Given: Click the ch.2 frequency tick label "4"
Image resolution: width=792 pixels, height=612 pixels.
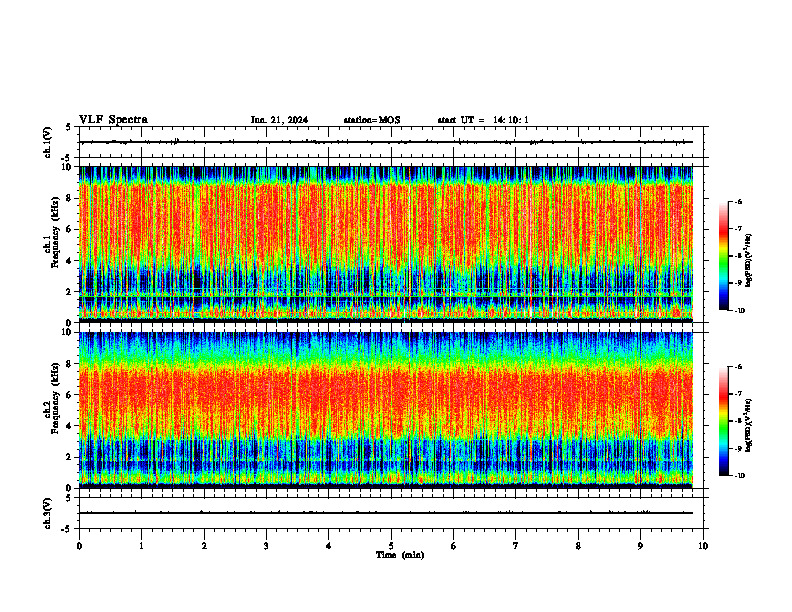Looking at the screenshot, I should point(70,426).
